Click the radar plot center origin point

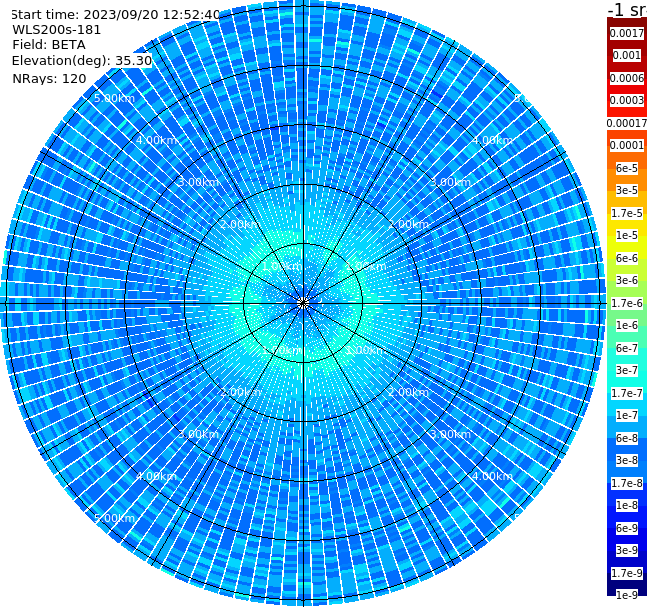tap(303, 303)
